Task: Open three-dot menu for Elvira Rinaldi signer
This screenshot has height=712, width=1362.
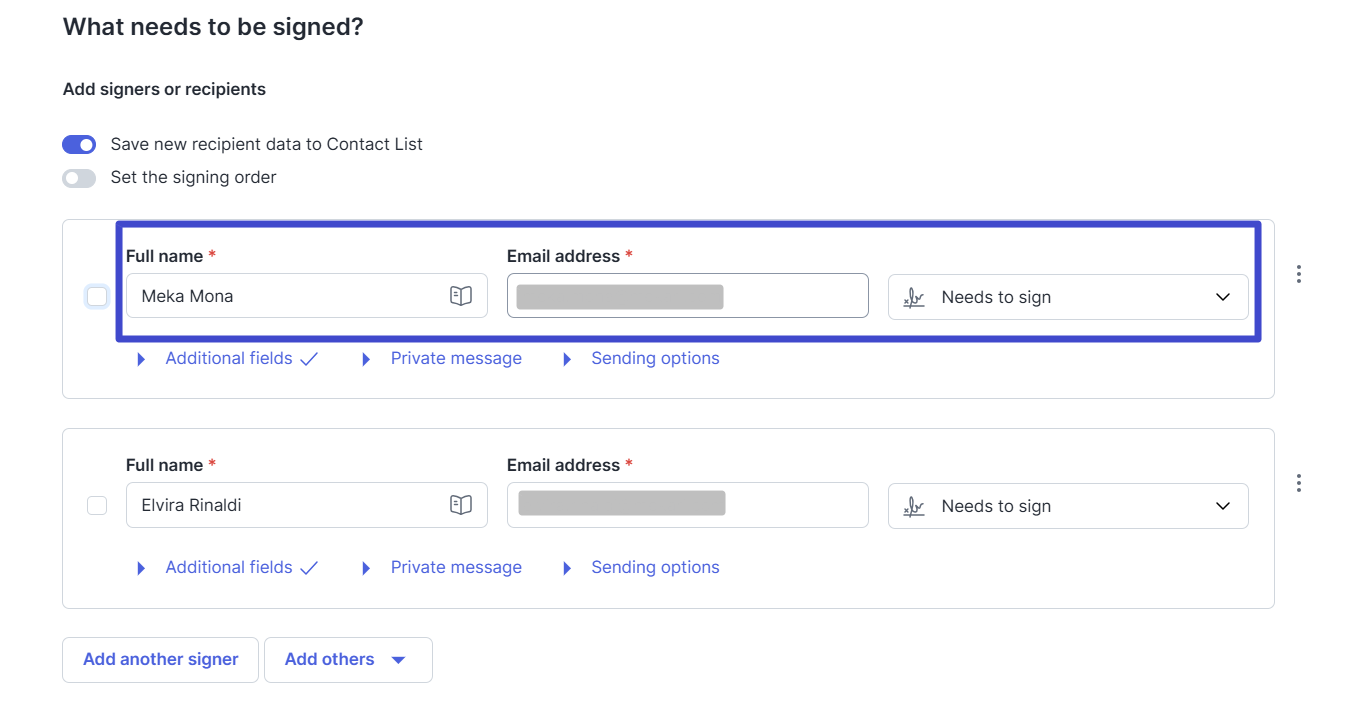Action: [1298, 483]
